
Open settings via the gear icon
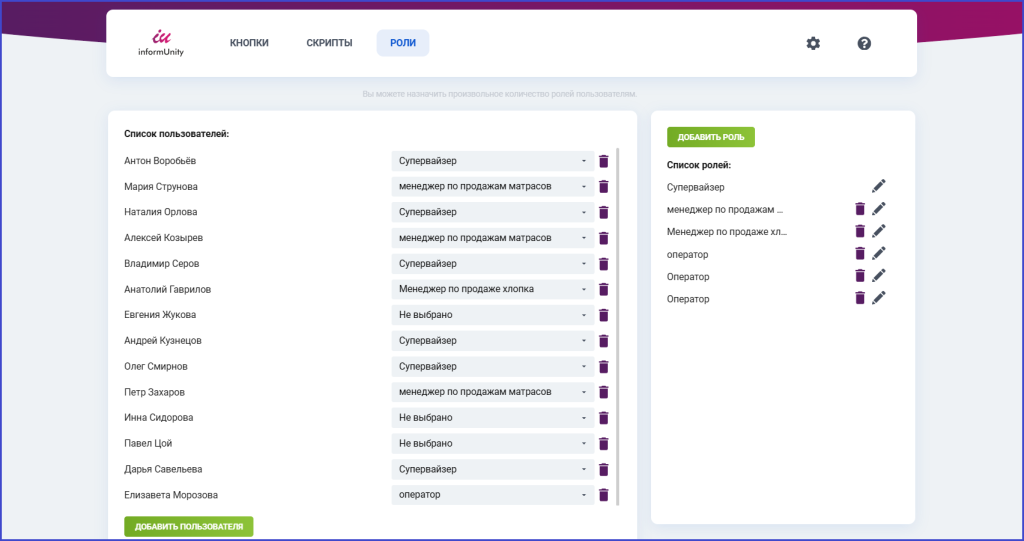tap(813, 43)
